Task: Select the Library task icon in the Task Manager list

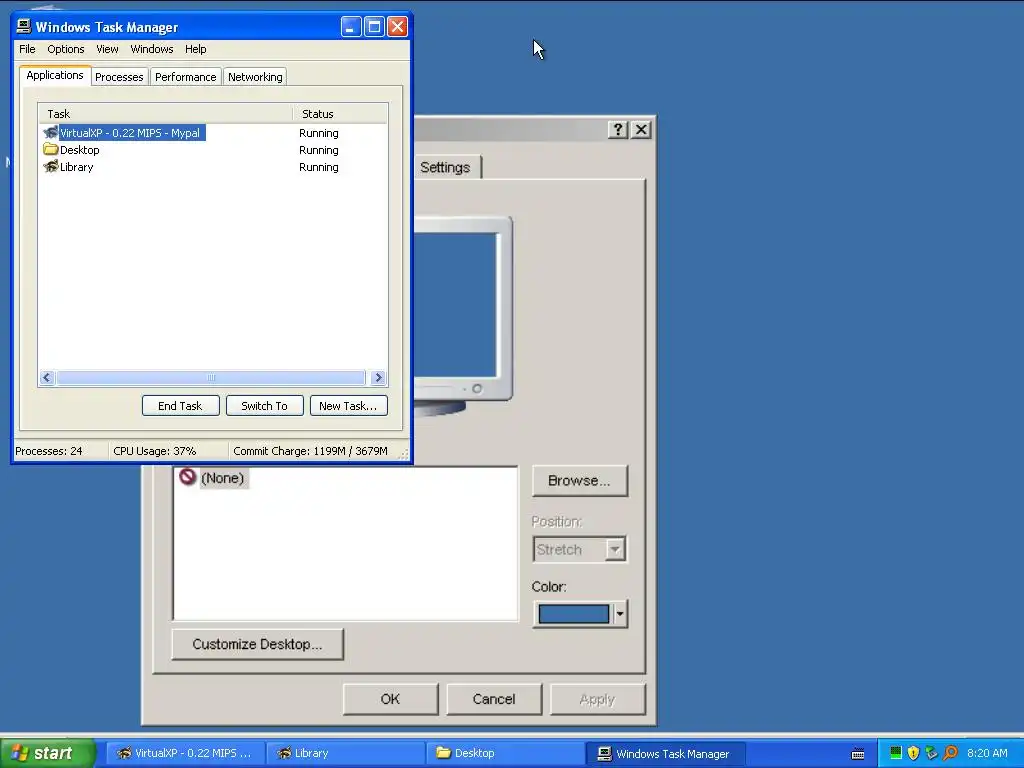Action: (50, 167)
